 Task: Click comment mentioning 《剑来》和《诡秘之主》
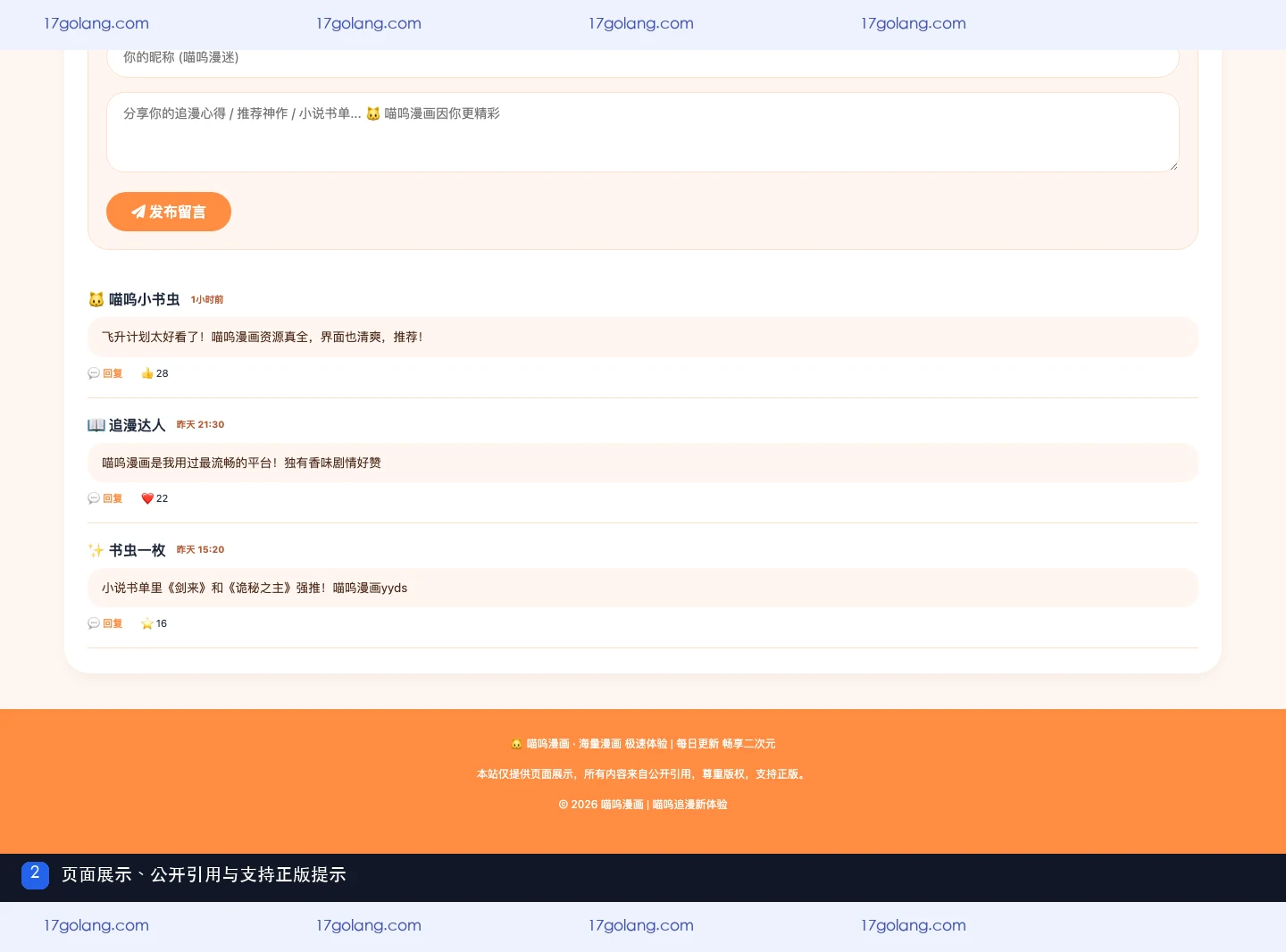255,588
